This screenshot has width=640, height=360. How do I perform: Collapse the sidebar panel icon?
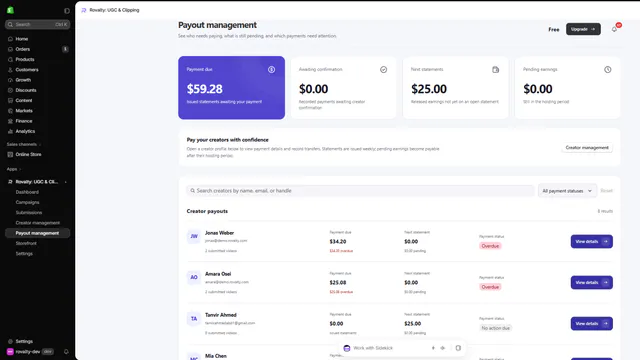[x=67, y=11]
